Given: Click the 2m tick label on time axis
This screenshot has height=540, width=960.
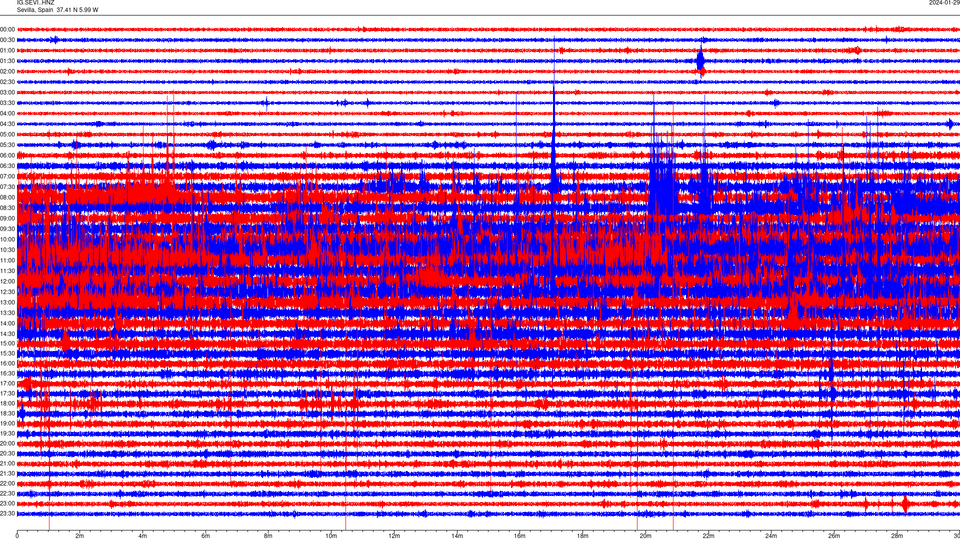Looking at the screenshot, I should pyautogui.click(x=80, y=536).
